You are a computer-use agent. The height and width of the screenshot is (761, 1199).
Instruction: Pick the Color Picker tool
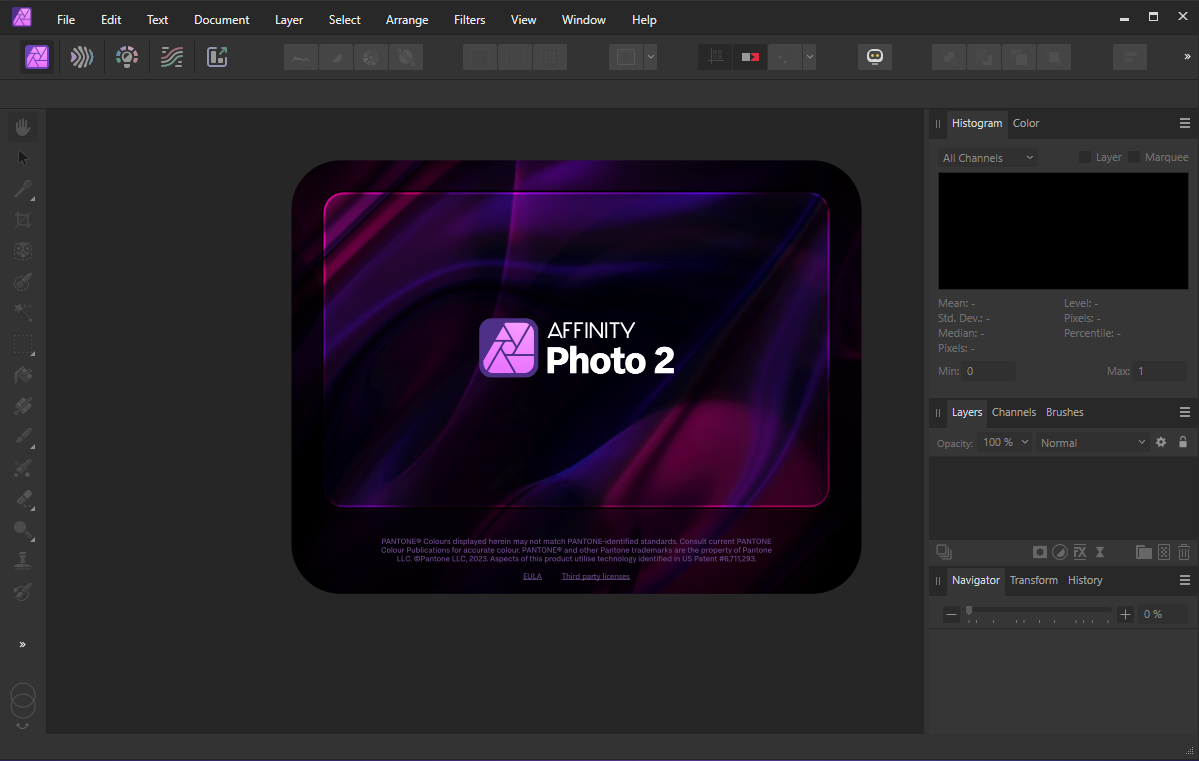pyautogui.click(x=23, y=189)
